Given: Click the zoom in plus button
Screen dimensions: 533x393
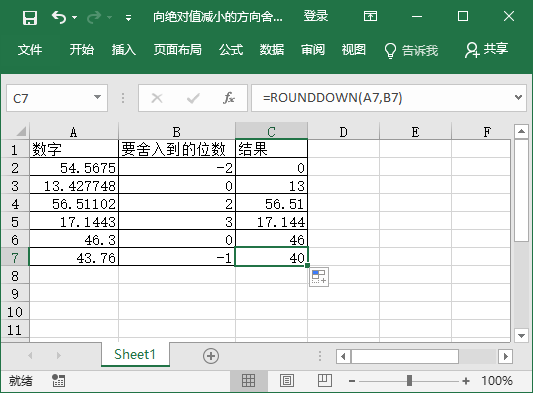Looking at the screenshot, I should [x=466, y=381].
